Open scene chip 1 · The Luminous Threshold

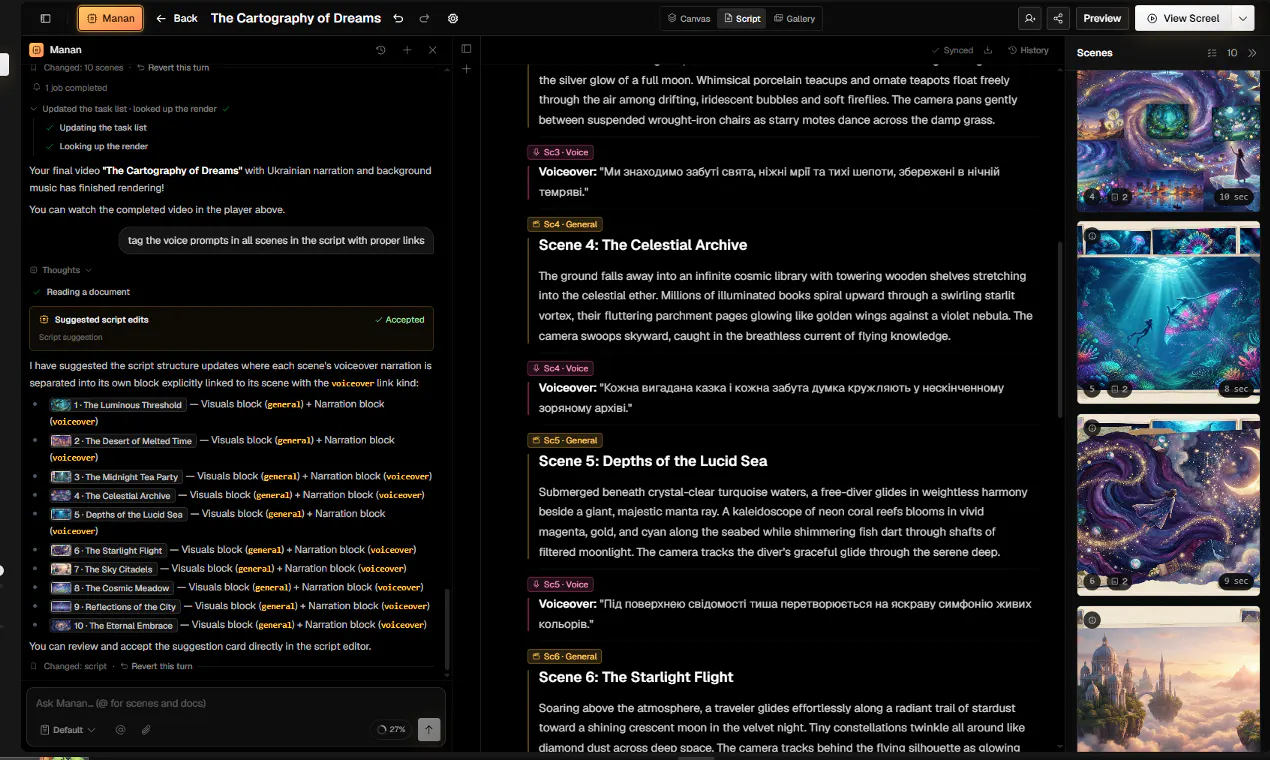[x=118, y=405]
